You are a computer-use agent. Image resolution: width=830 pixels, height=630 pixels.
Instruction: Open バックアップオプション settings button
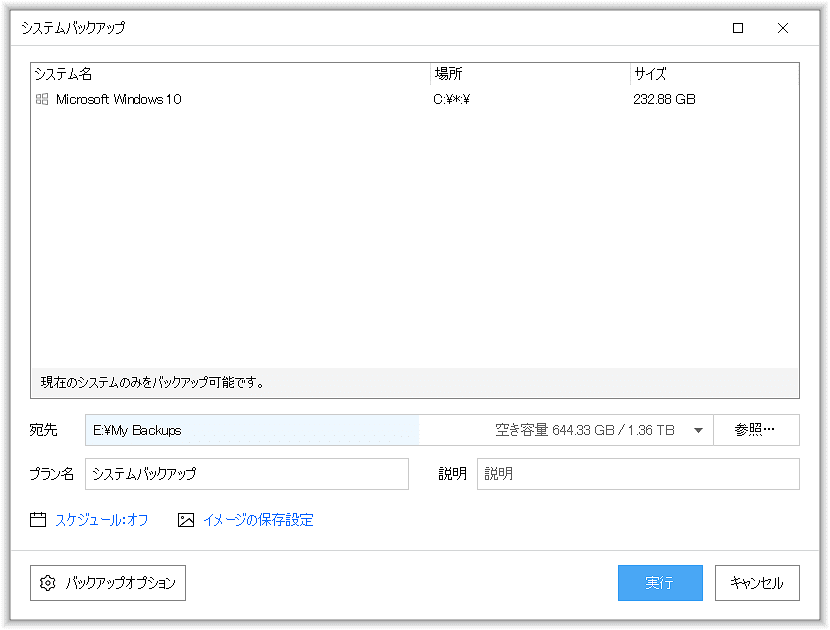108,583
